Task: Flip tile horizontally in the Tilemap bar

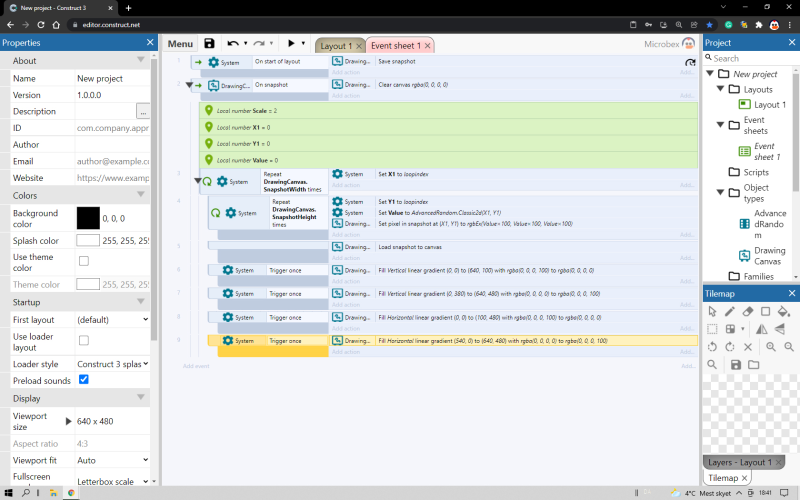Action: pos(761,329)
